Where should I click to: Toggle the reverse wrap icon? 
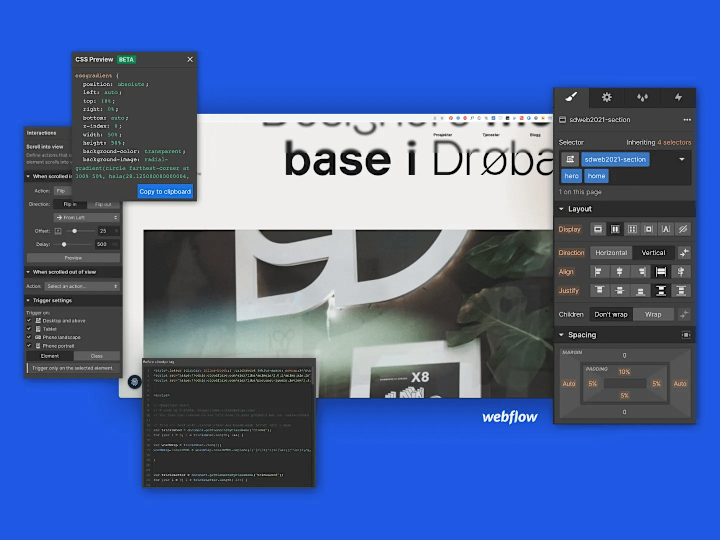pyautogui.click(x=684, y=315)
